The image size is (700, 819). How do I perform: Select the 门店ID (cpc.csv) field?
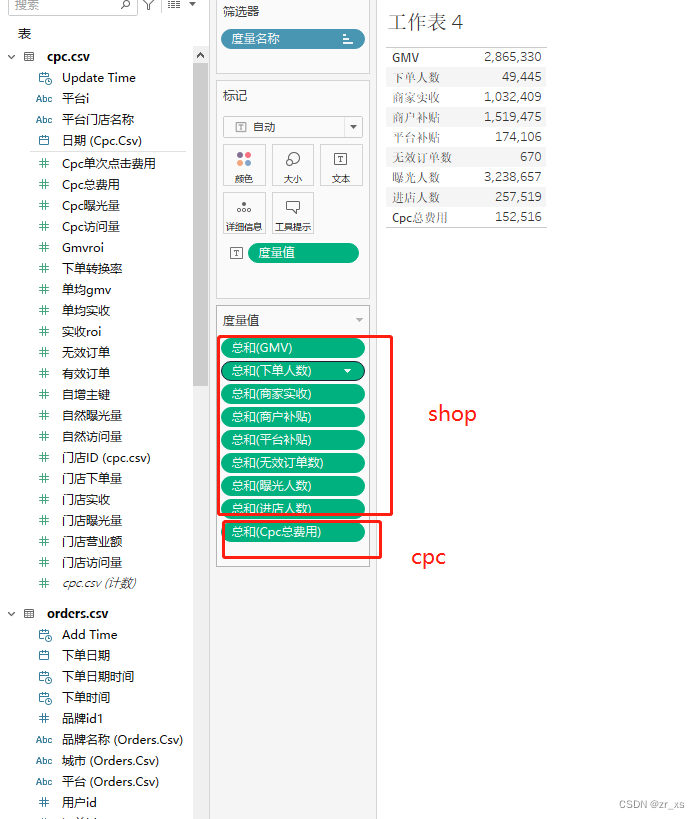coord(106,458)
